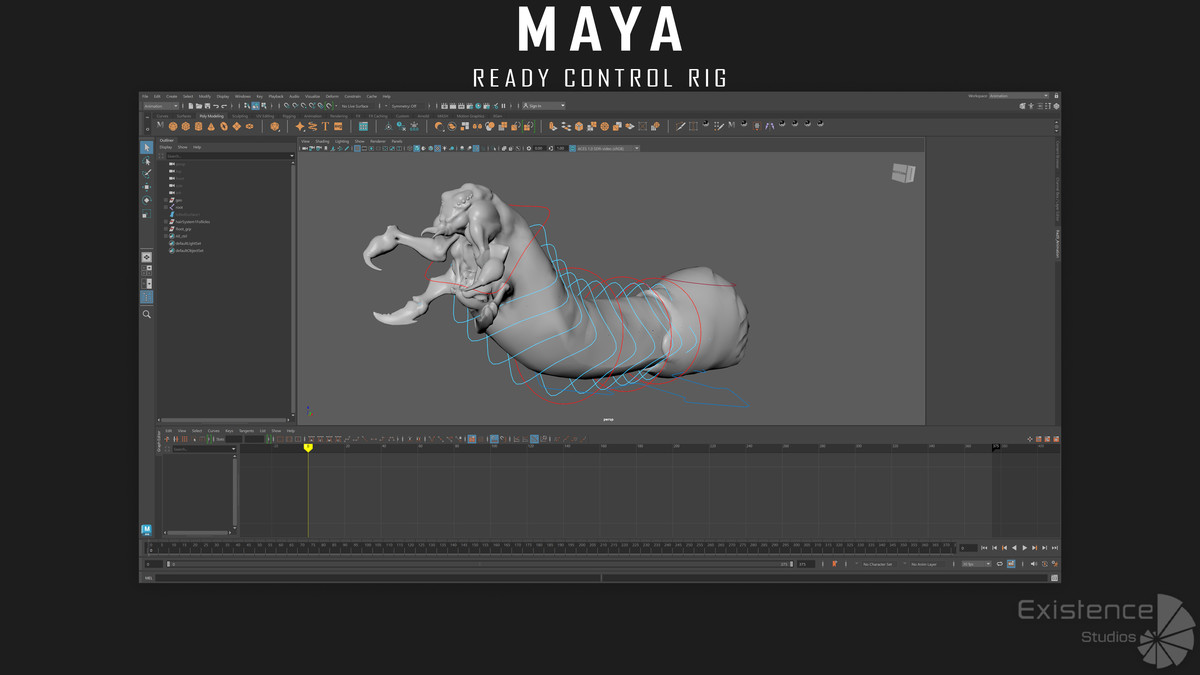1200x675 pixels.
Task: Toggle the Symmetry Off setting
Action: point(402,106)
